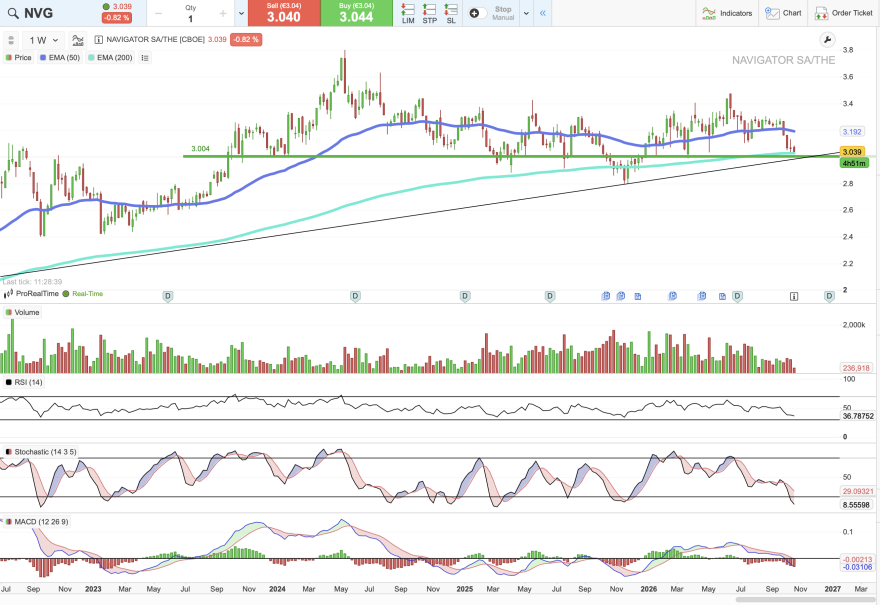Toggle the EMA (200) indicator legend
Screen dimensions: 880x605
click(110, 58)
